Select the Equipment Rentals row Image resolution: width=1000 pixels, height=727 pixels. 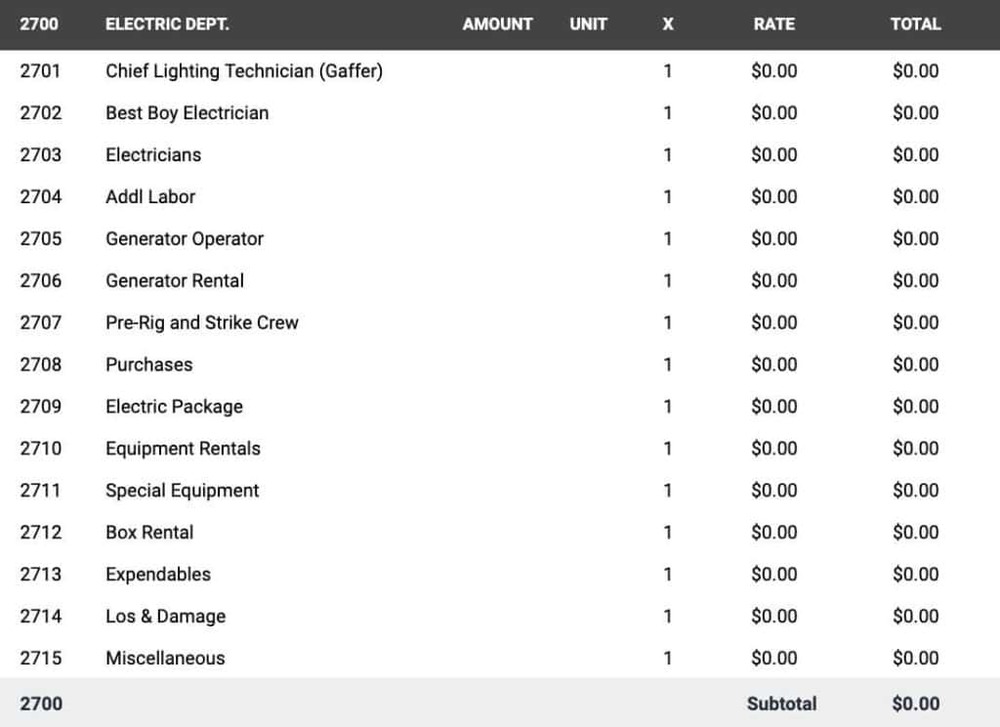click(x=182, y=449)
